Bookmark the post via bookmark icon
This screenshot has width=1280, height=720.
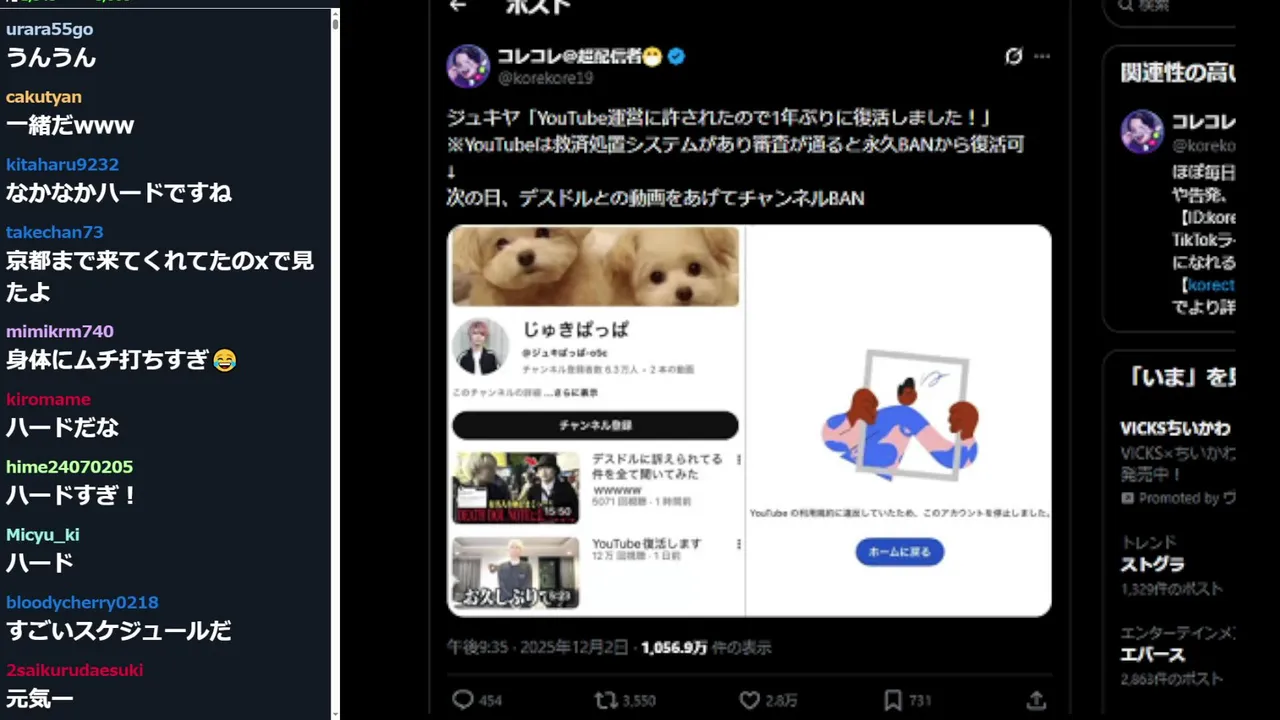pyautogui.click(x=893, y=700)
